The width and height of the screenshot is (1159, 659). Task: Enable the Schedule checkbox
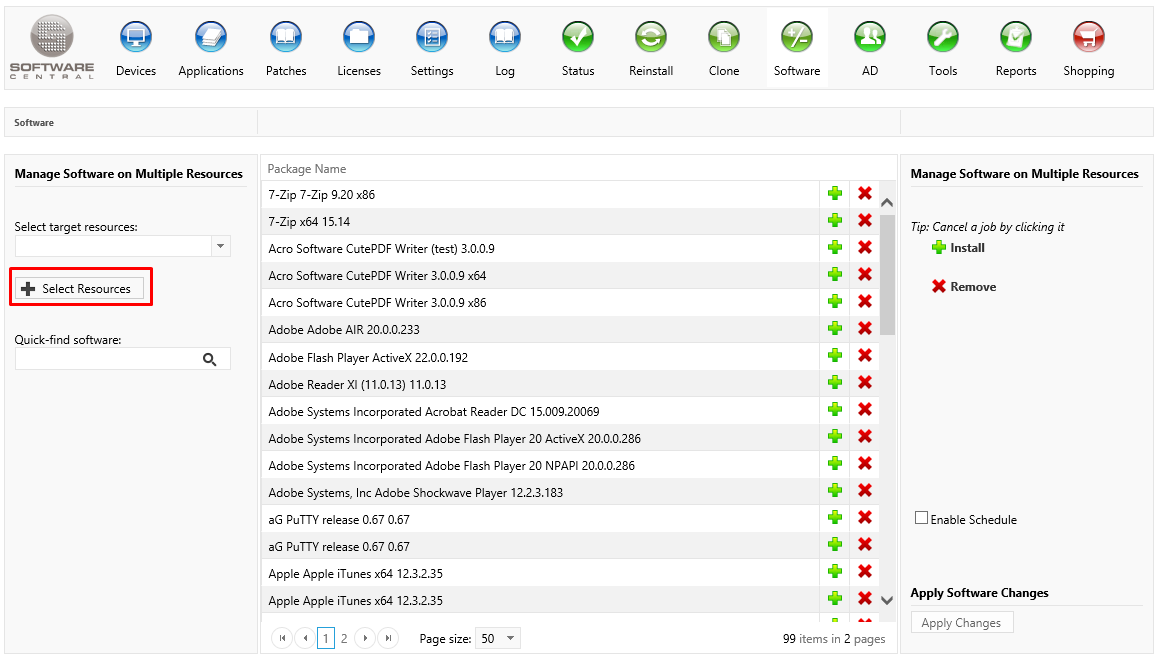921,518
